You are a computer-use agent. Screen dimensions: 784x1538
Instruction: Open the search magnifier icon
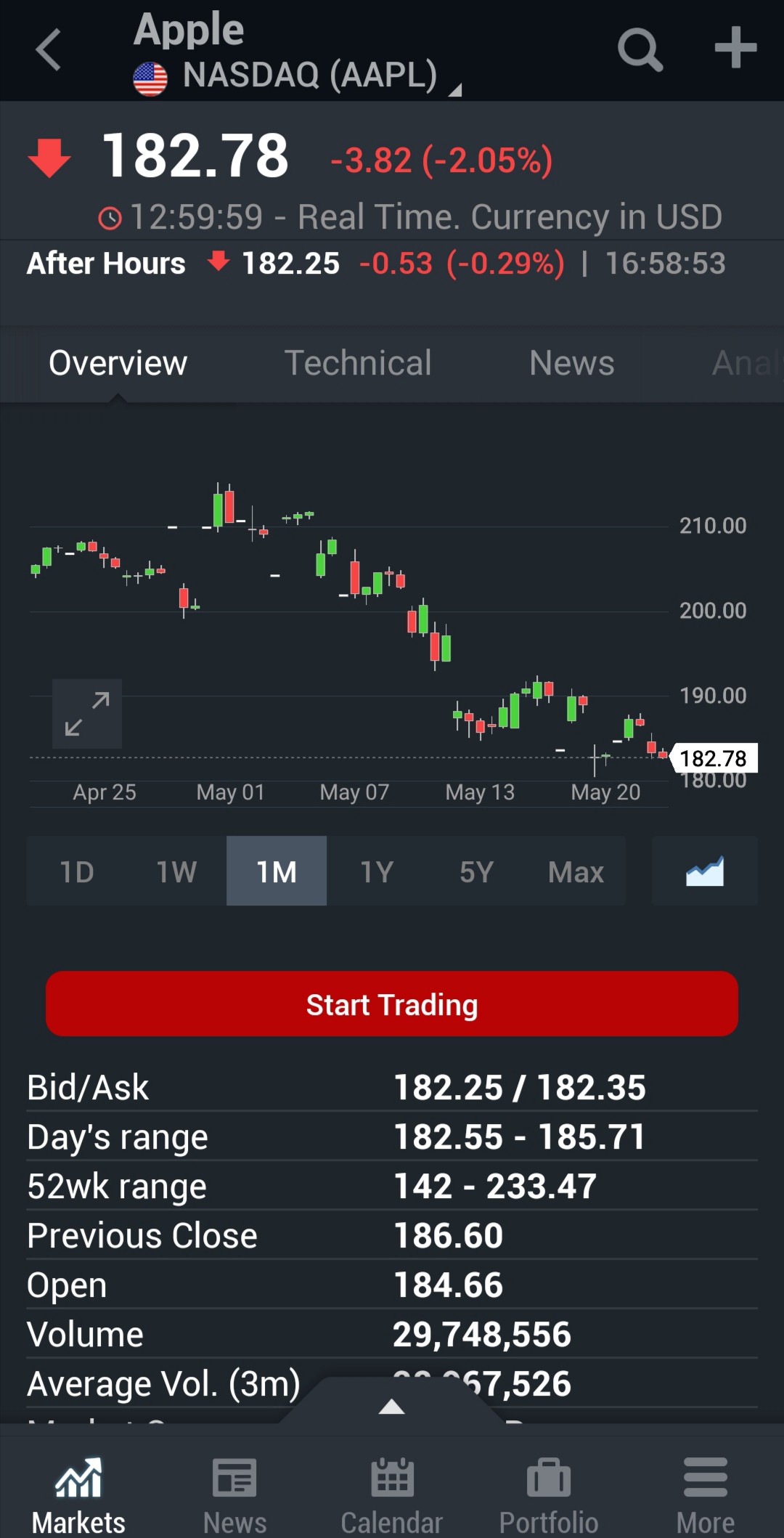click(x=640, y=49)
